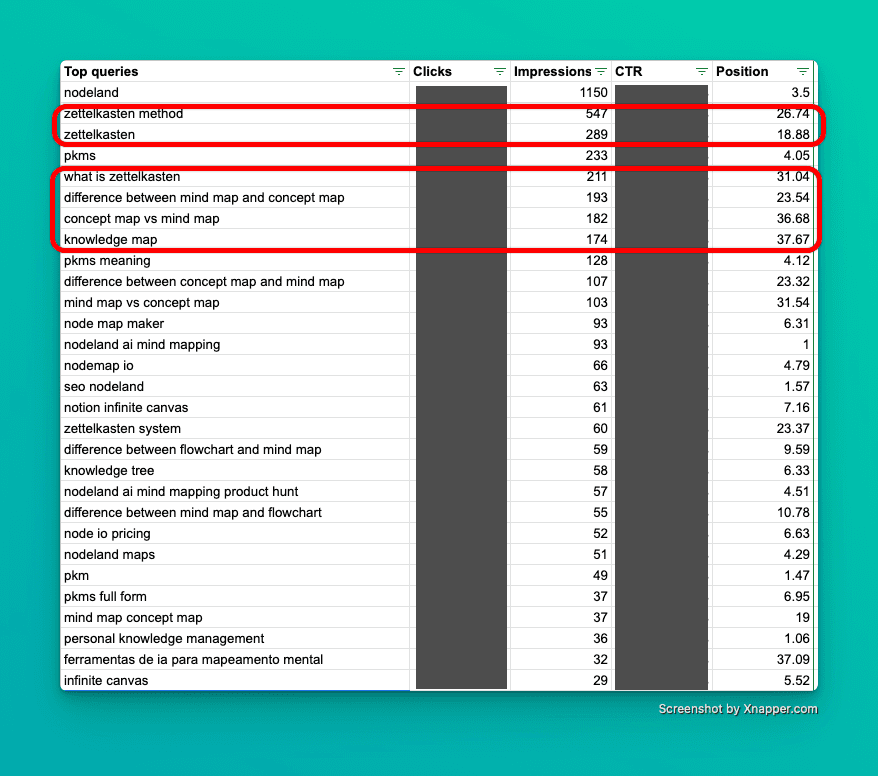The image size is (878, 776).
Task: Open the Clicks column filter
Action: coord(499,72)
